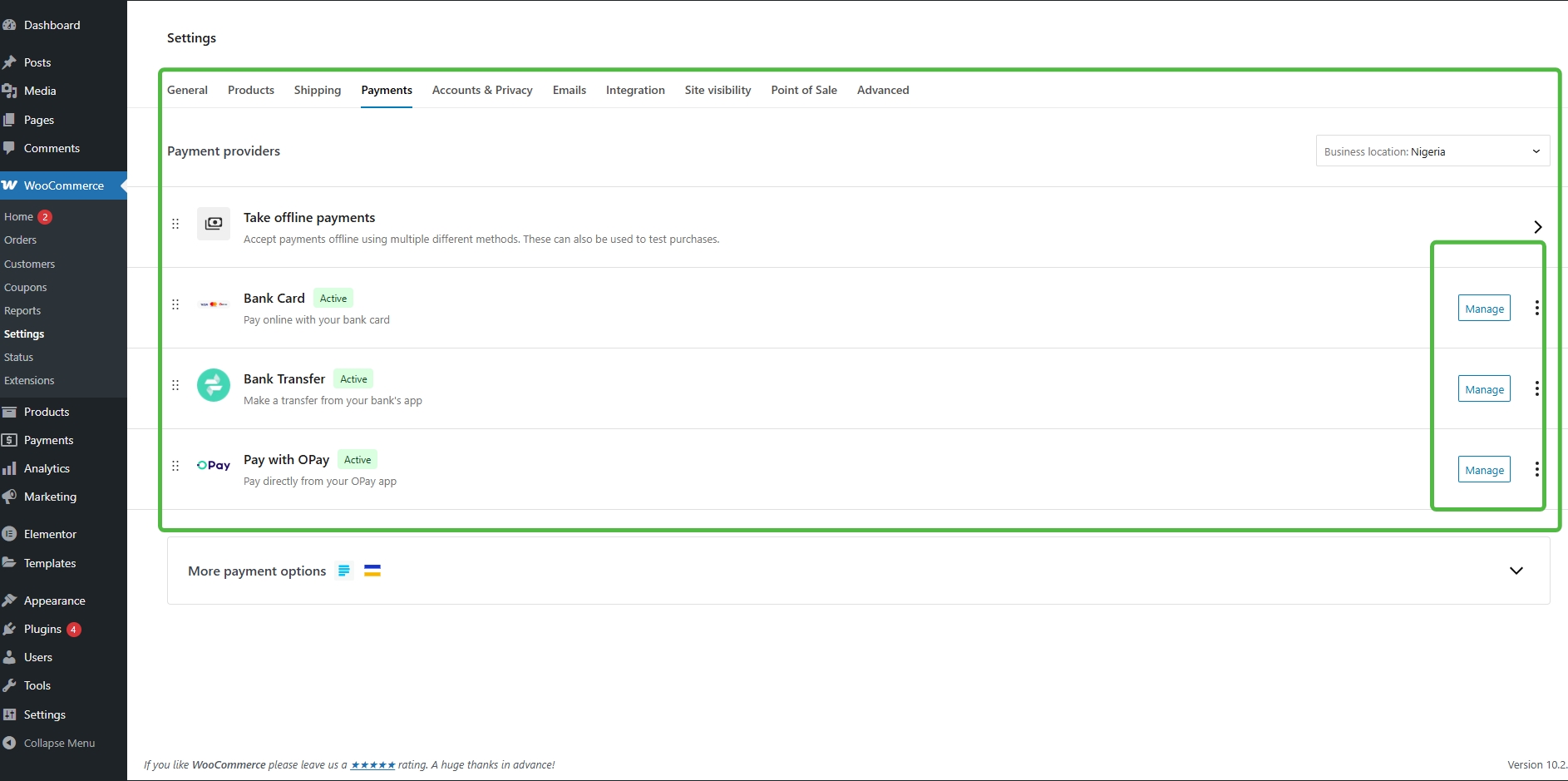
Task: Open the Bank Card options menu
Action: tap(1536, 307)
